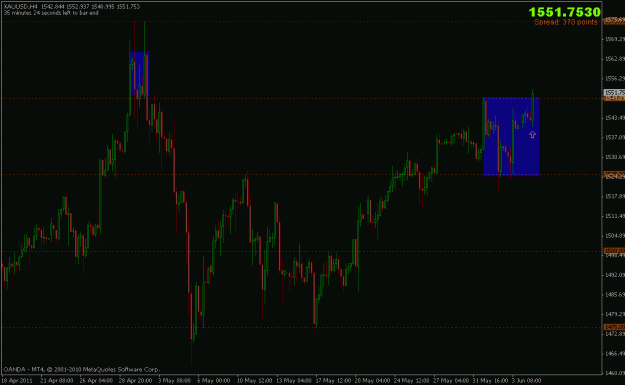Screen dimensions: 625x385
Task: Select the orange up-arrow marker on the chart
Action: point(533,135)
